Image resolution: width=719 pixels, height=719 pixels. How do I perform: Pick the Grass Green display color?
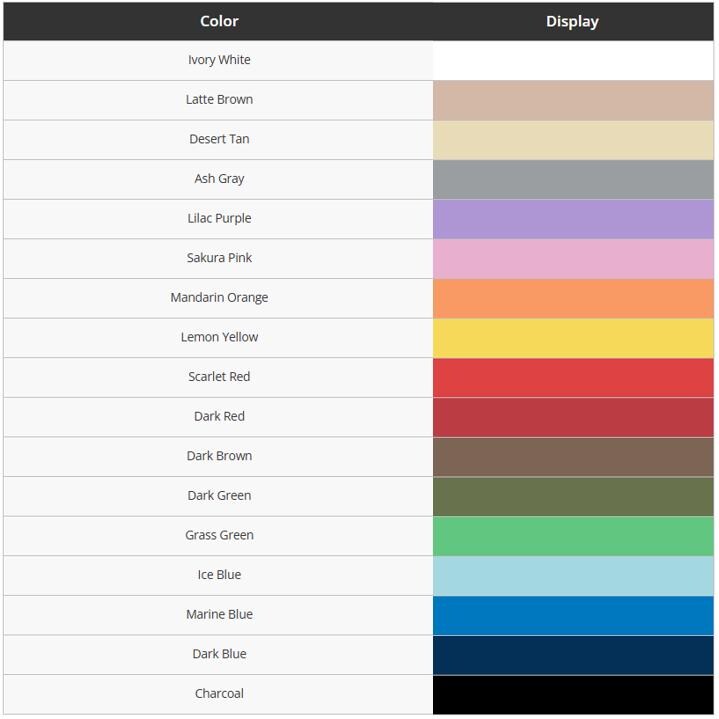point(573,536)
